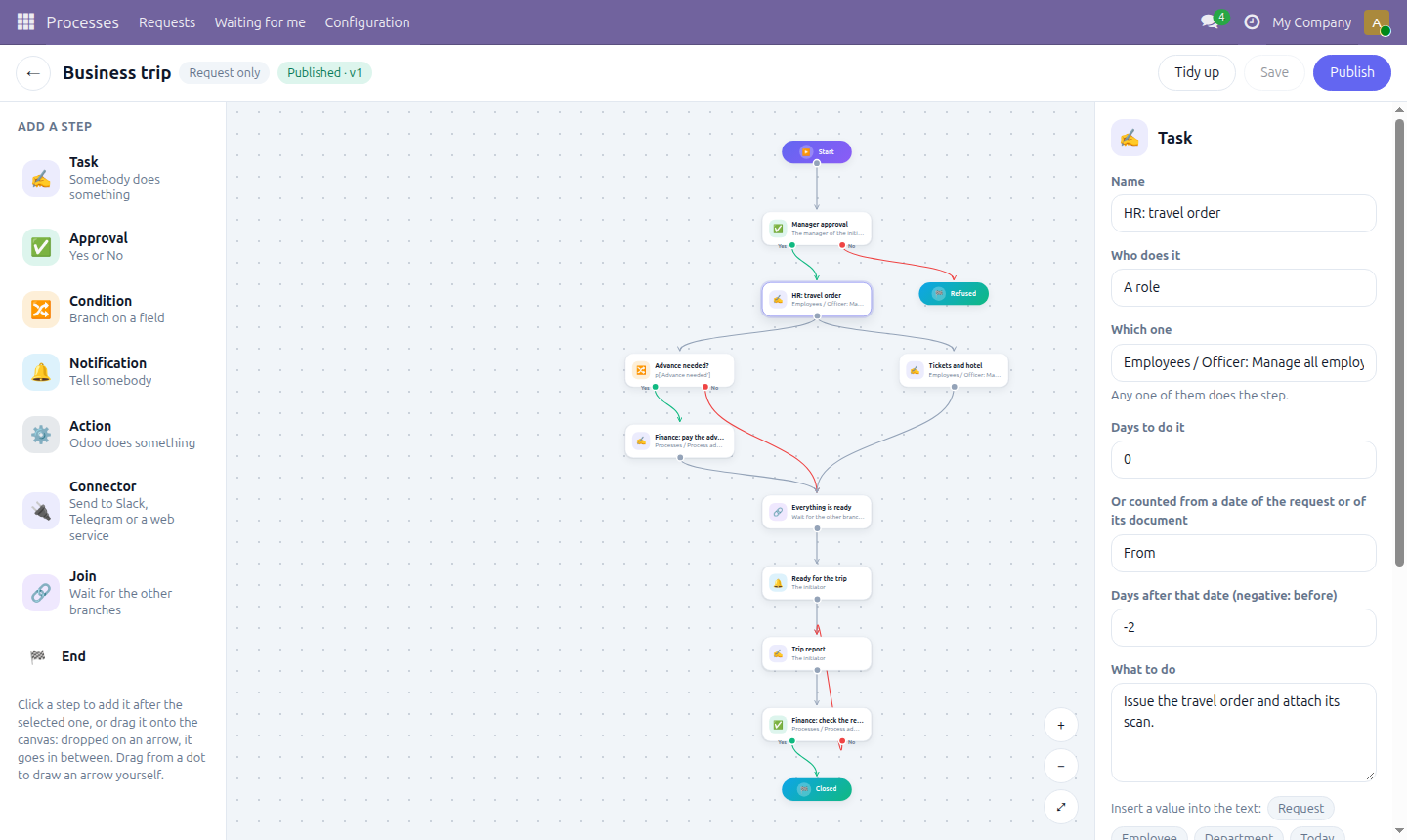Open the apps grid menu icon
This screenshot has width=1407, height=840.
pos(25,21)
